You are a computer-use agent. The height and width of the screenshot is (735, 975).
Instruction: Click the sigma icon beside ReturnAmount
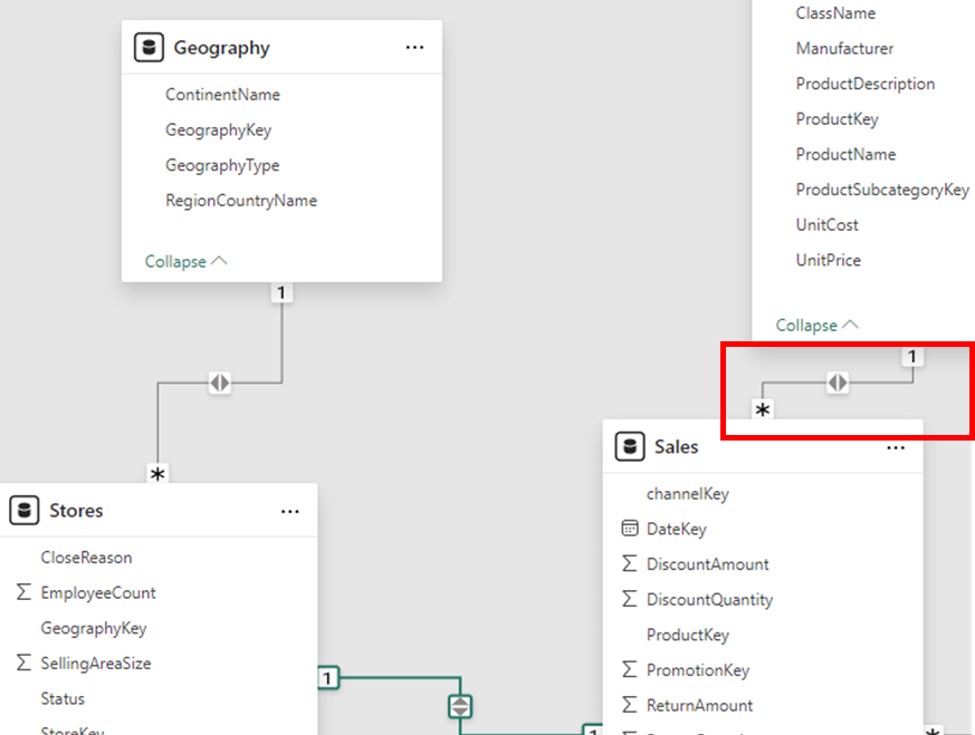click(x=629, y=705)
